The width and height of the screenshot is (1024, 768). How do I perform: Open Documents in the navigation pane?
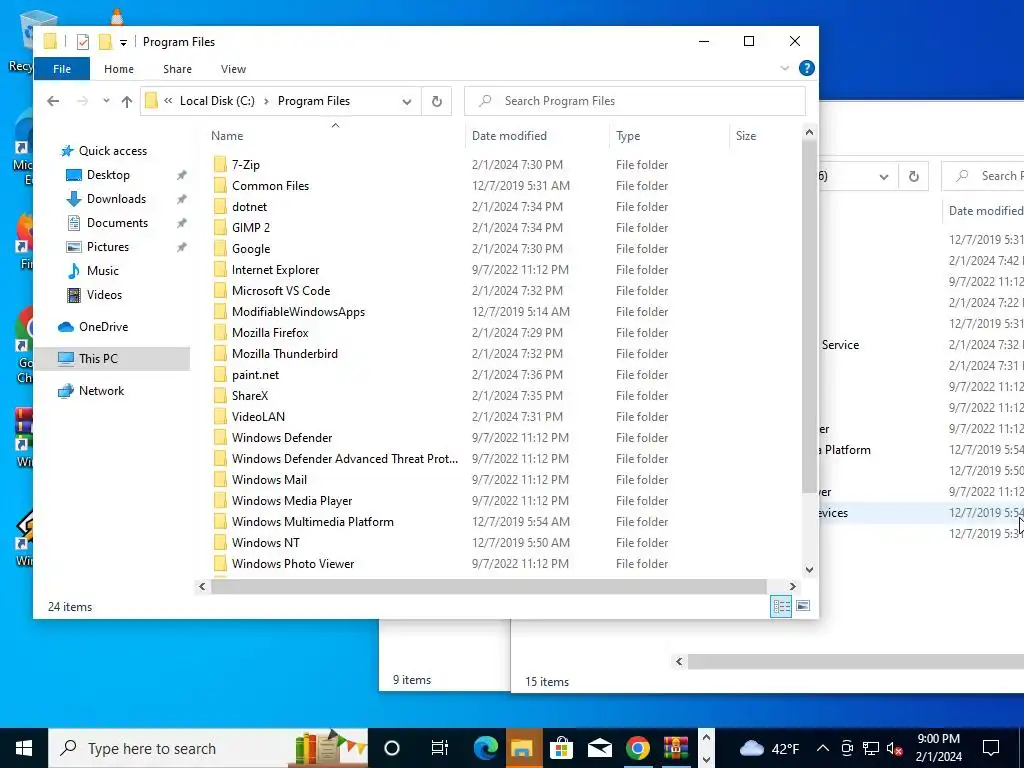(117, 223)
